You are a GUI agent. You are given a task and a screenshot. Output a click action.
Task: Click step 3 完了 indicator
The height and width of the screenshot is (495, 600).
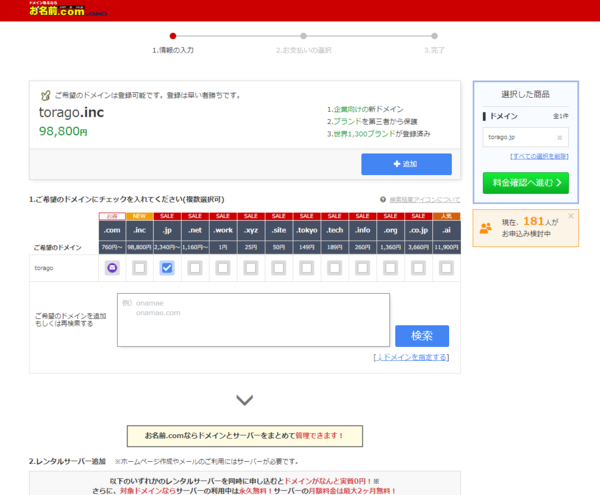[x=434, y=43]
